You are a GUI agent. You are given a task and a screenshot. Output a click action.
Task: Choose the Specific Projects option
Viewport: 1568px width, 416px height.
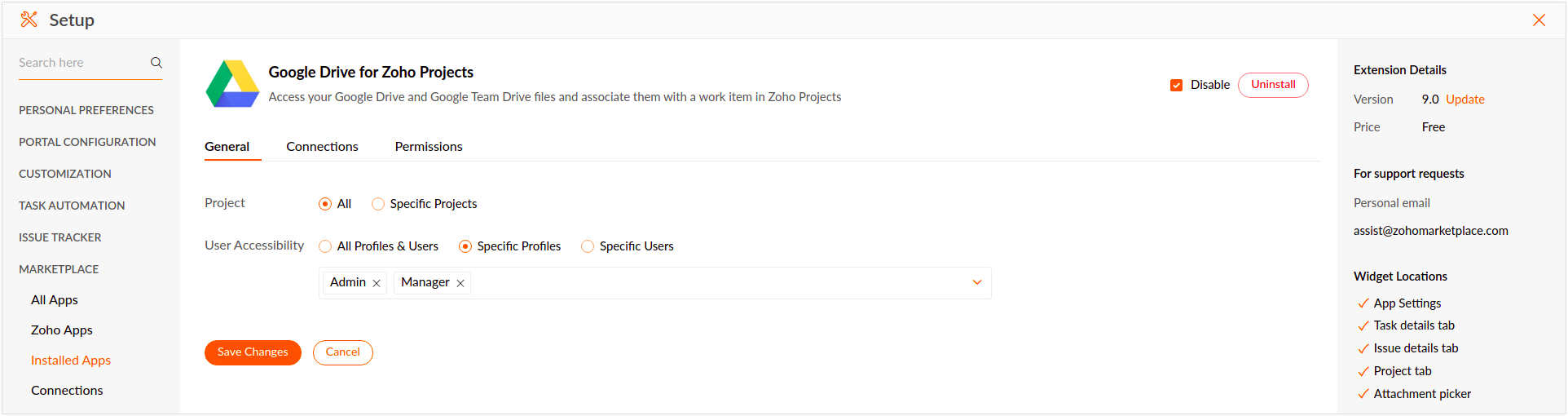pyautogui.click(x=378, y=204)
